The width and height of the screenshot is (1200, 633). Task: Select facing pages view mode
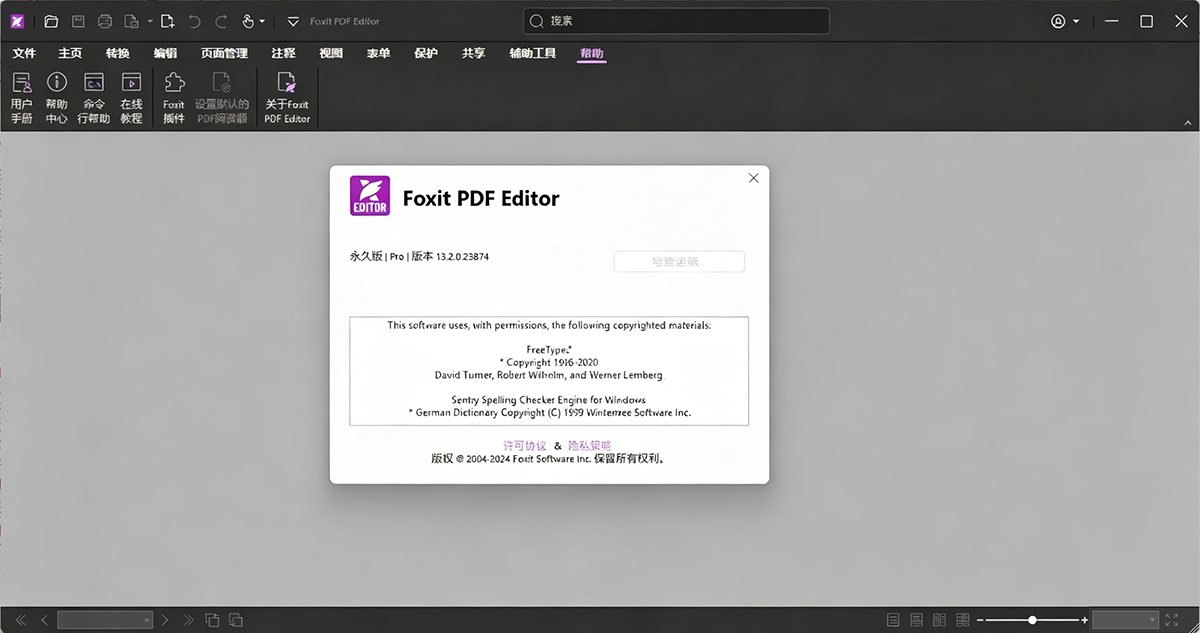tap(940, 620)
